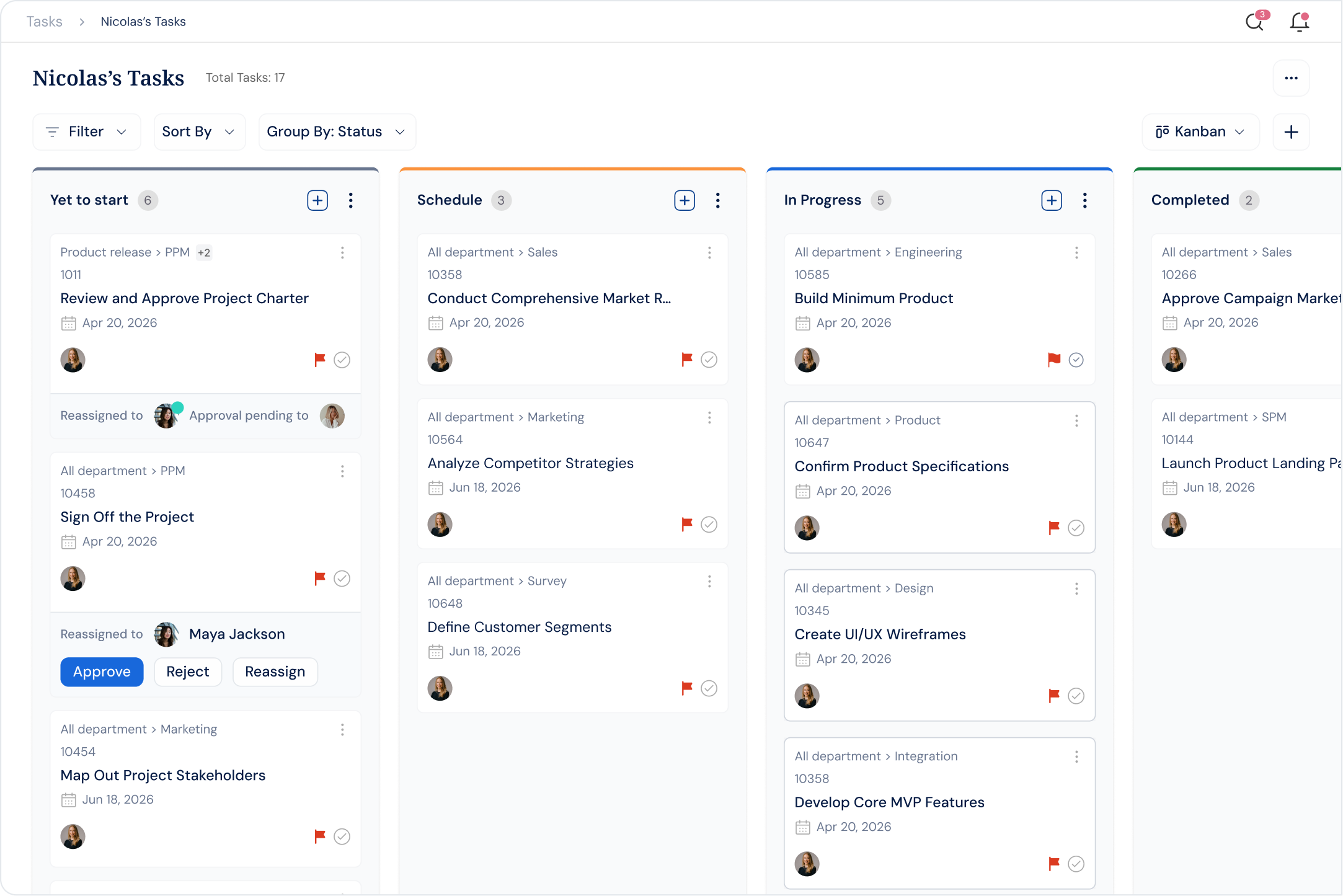The height and width of the screenshot is (896, 1343).
Task: Open options for Build Minimum Product card
Action: point(1076,252)
